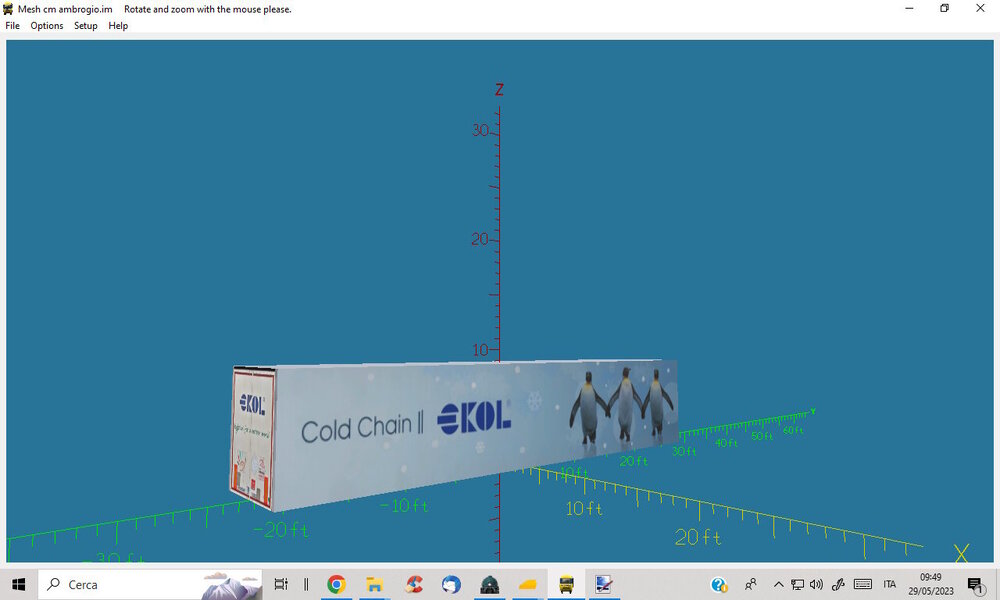The width and height of the screenshot is (1000, 600).
Task: Open the Help menu
Action: pyautogui.click(x=118, y=26)
